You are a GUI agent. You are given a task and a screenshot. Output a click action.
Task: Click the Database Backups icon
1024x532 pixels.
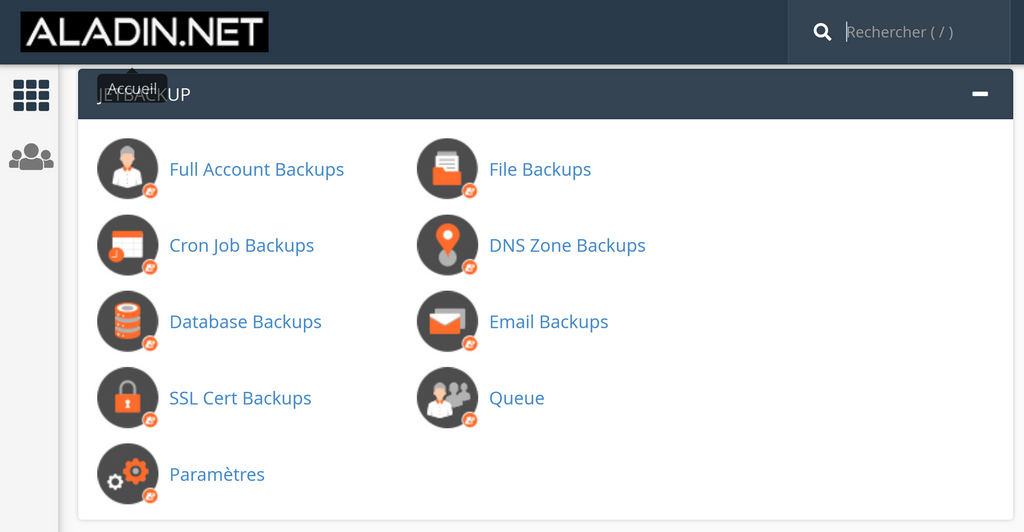click(127, 321)
